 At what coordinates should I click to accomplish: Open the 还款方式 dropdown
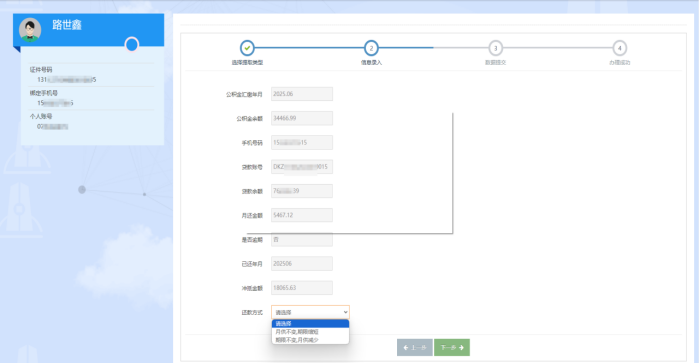[x=310, y=312]
